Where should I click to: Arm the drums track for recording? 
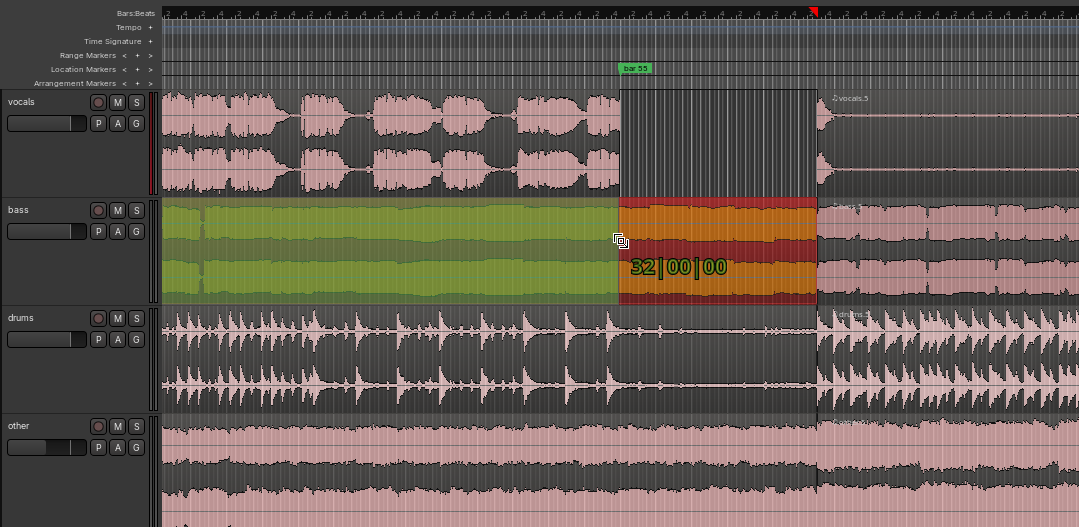(98, 319)
